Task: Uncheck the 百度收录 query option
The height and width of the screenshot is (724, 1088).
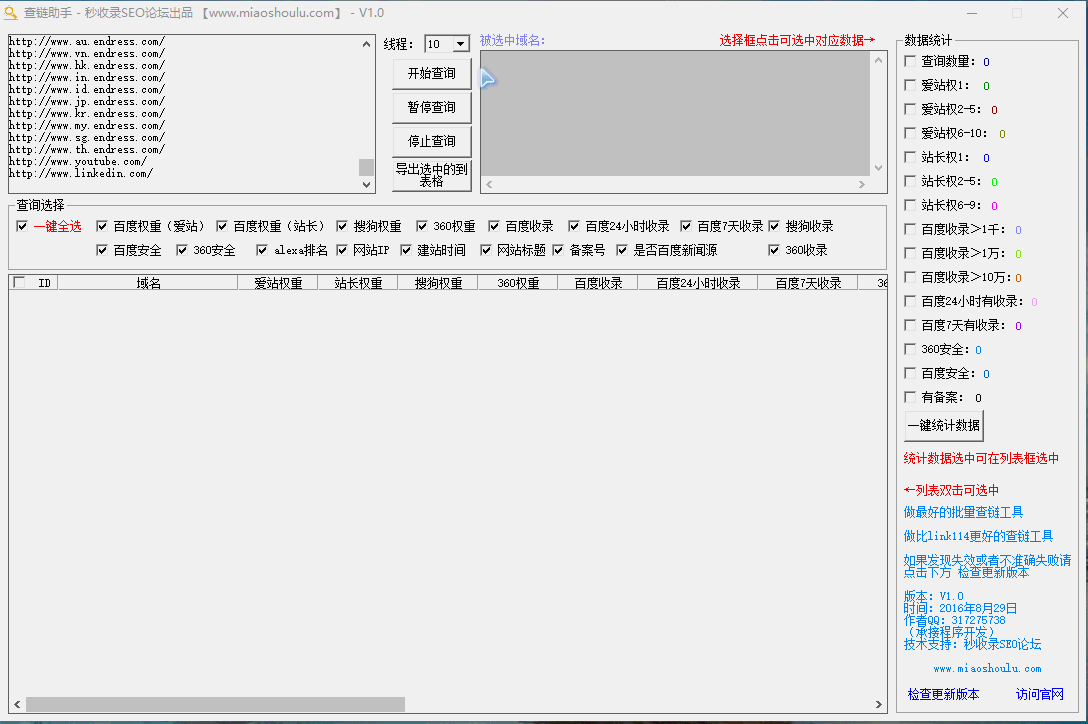Action: [493, 226]
